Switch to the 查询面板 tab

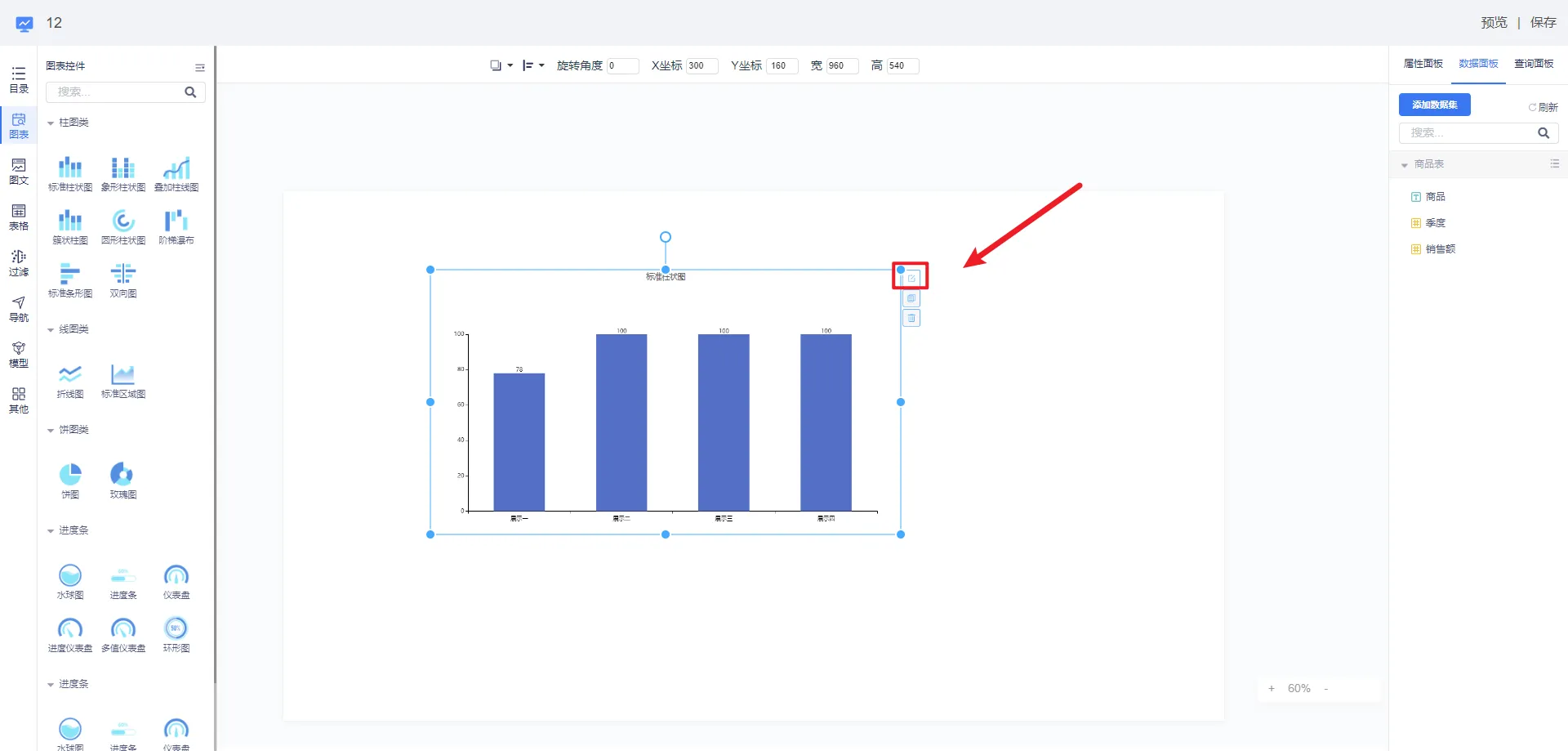[x=1534, y=64]
